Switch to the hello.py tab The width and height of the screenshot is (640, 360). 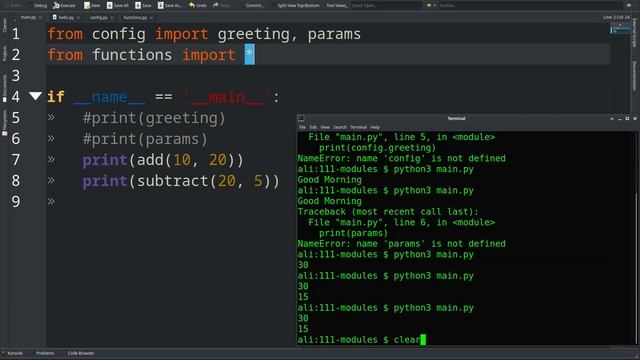(x=66, y=18)
